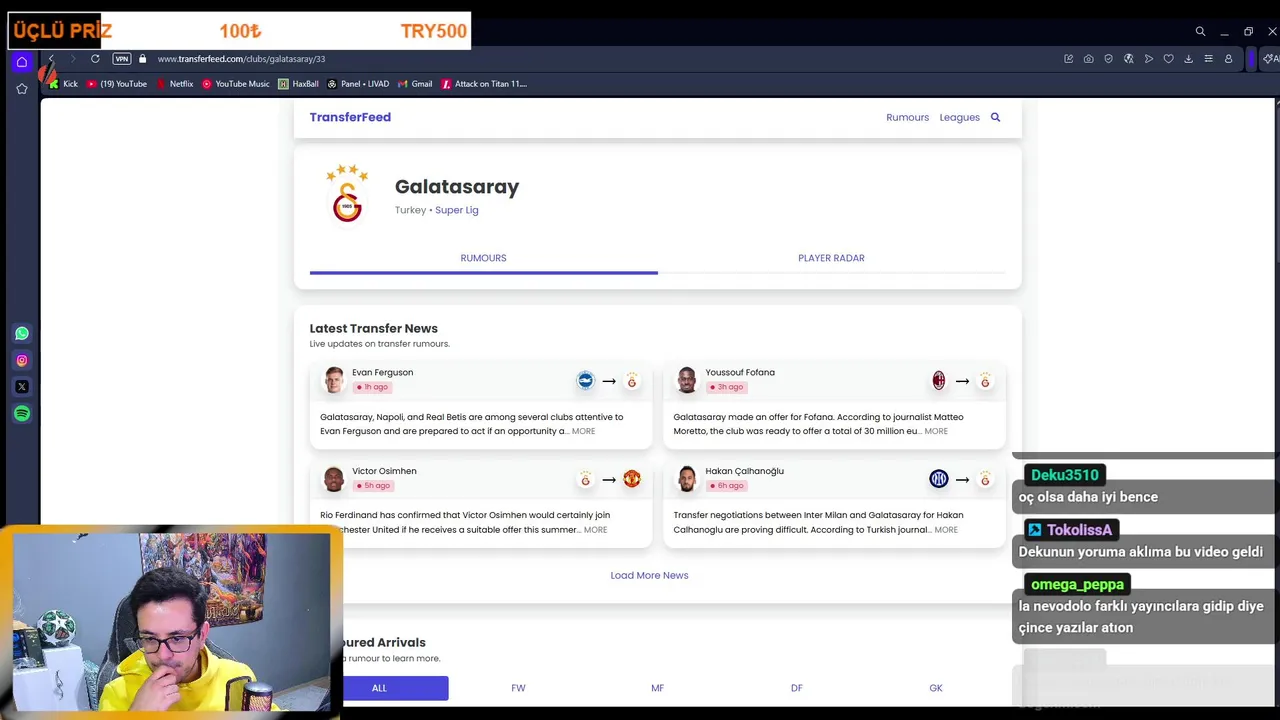Expand MORE on Hakan Çalhanoğlu rumour
1280x720 pixels.
point(946,530)
